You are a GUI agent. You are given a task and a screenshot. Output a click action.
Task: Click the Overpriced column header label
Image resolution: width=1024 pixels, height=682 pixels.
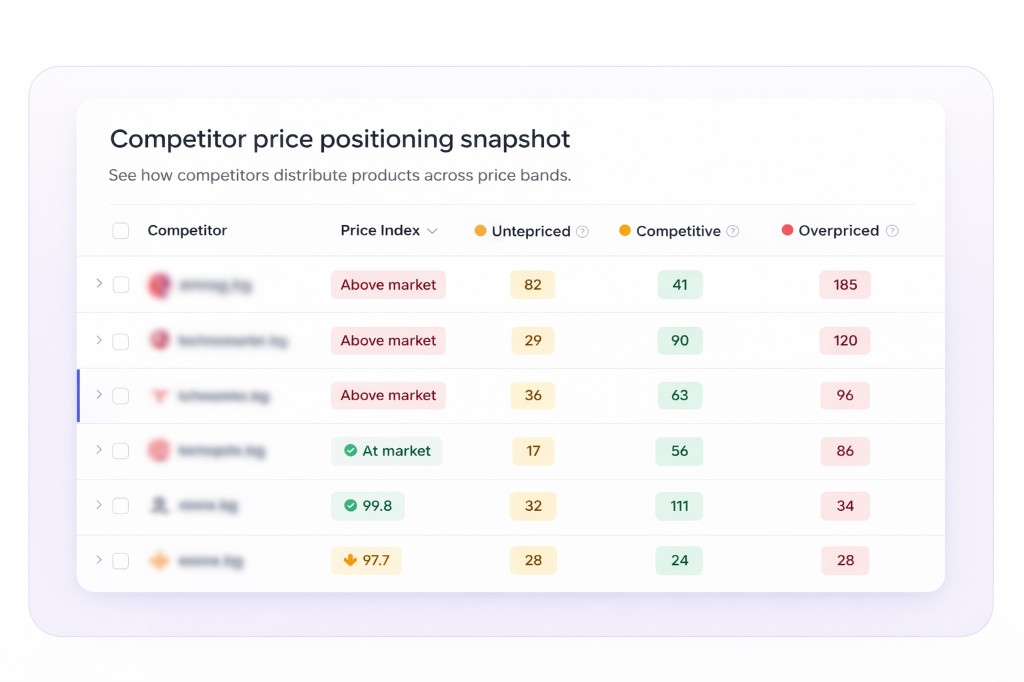tap(838, 231)
